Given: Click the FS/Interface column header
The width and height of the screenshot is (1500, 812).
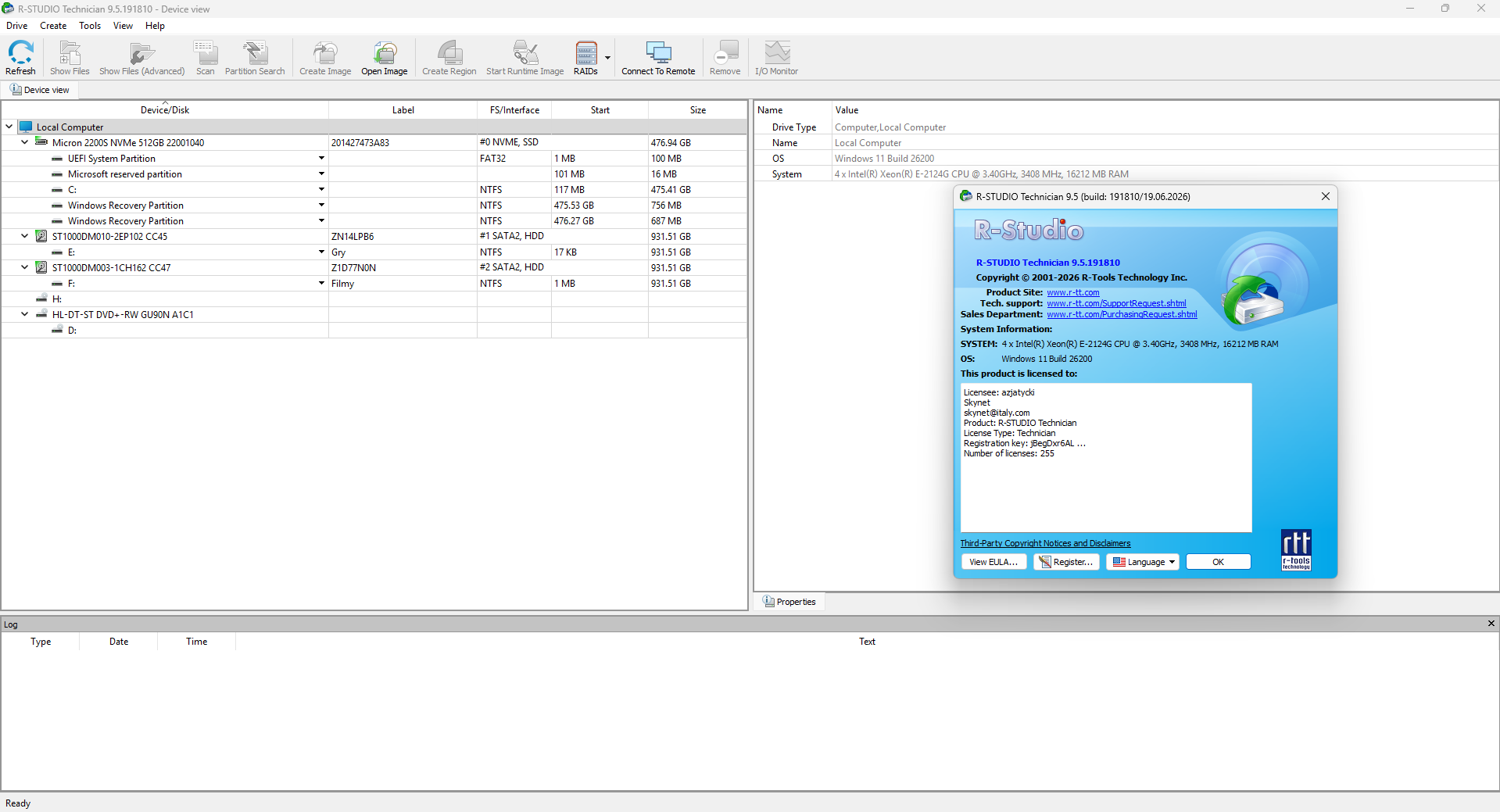Looking at the screenshot, I should 514,110.
